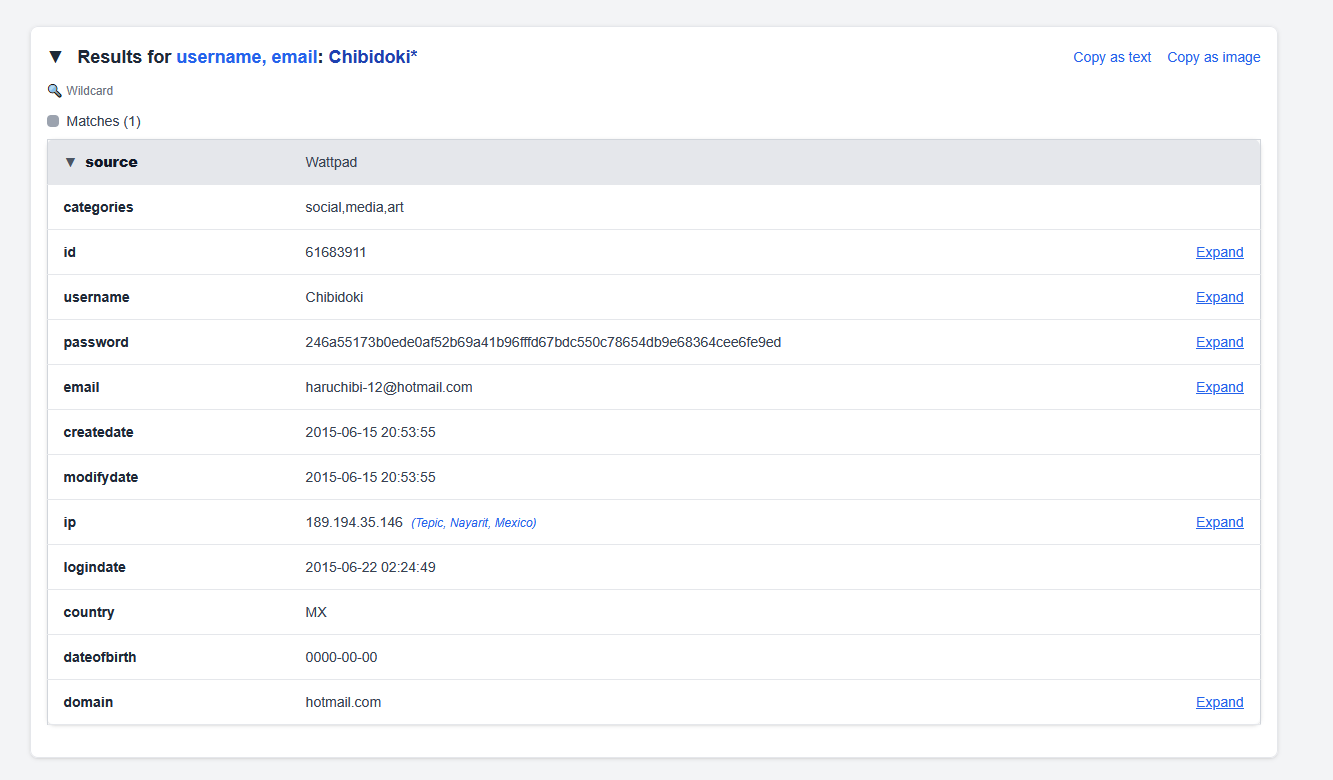Image resolution: width=1333 pixels, height=780 pixels.
Task: Click Copy as text
Action: click(x=1112, y=57)
